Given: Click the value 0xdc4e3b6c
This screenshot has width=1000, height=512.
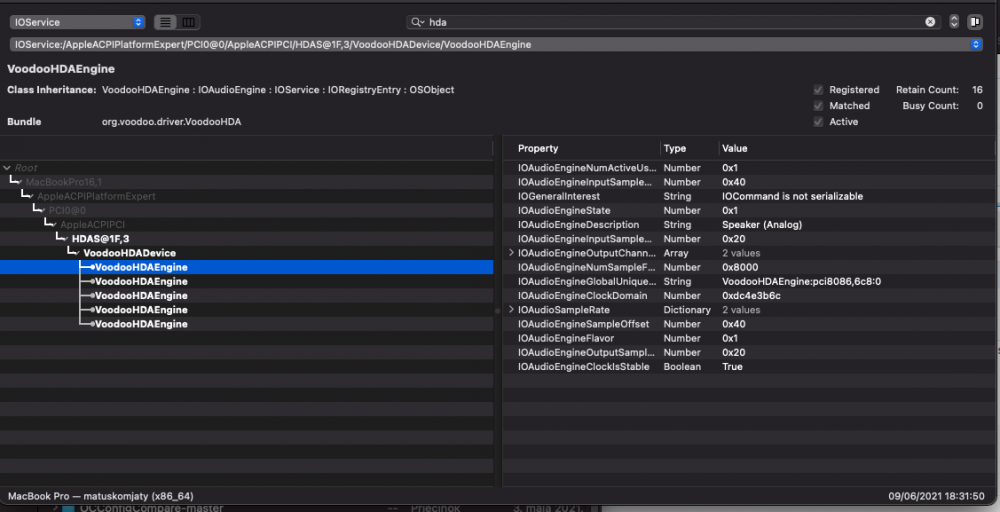Looking at the screenshot, I should [x=751, y=296].
